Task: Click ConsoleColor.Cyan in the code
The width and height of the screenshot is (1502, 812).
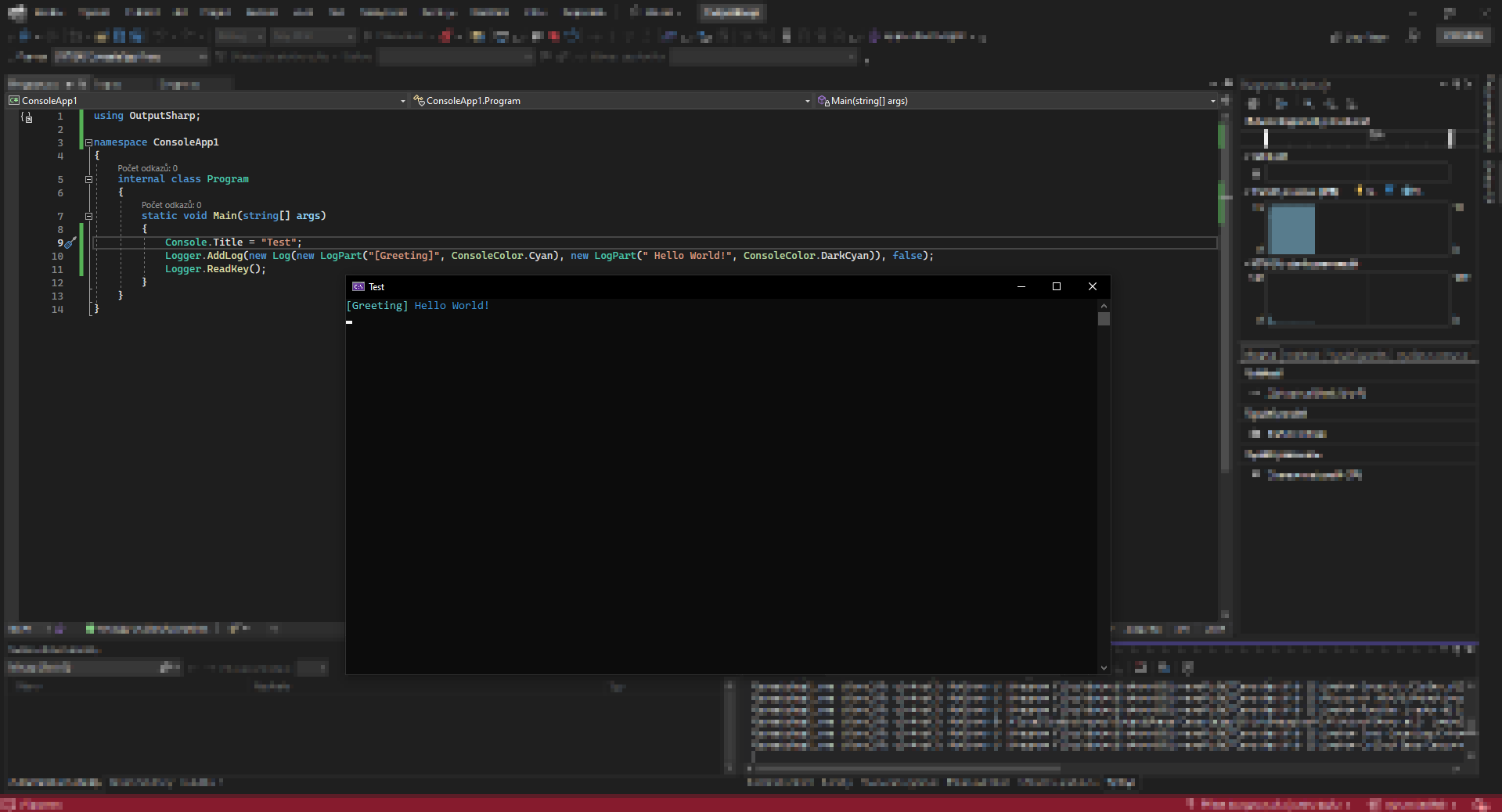Action: [x=502, y=256]
